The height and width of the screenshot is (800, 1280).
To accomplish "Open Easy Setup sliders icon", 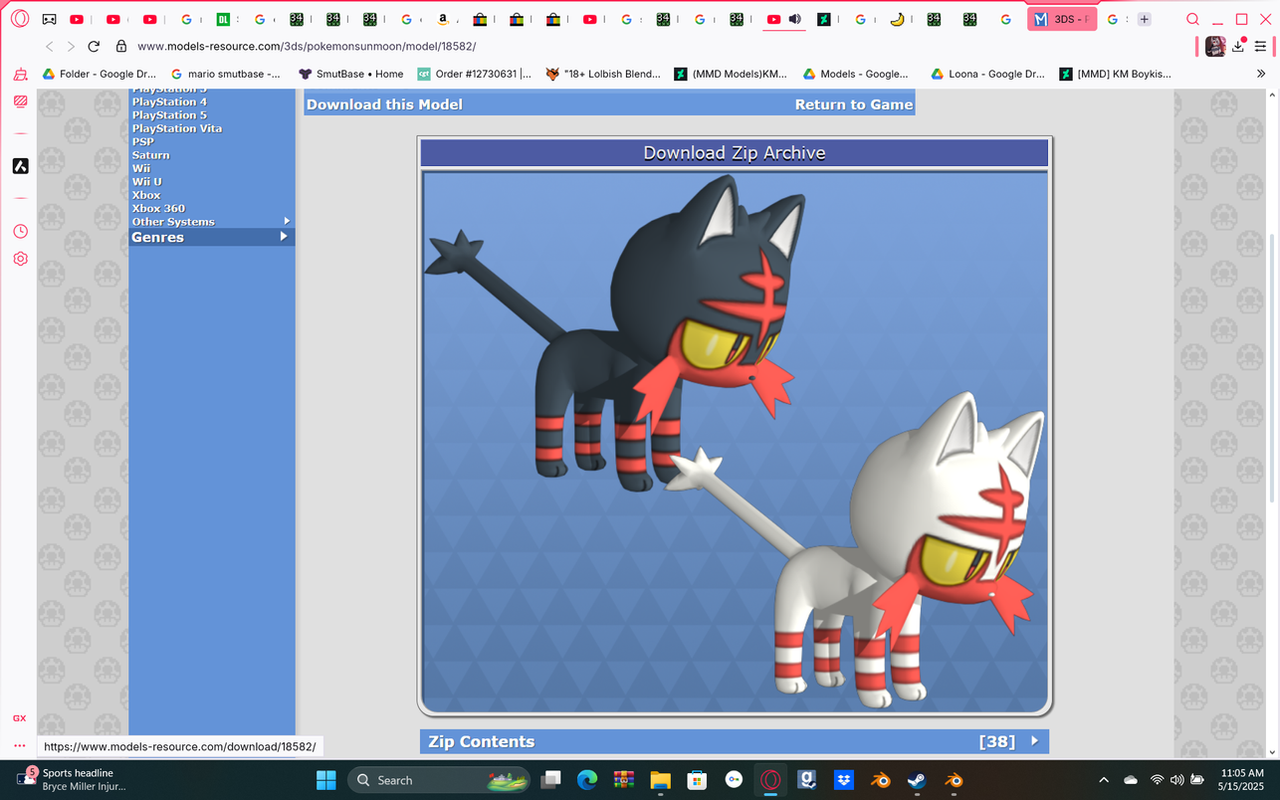I will (1260, 46).
